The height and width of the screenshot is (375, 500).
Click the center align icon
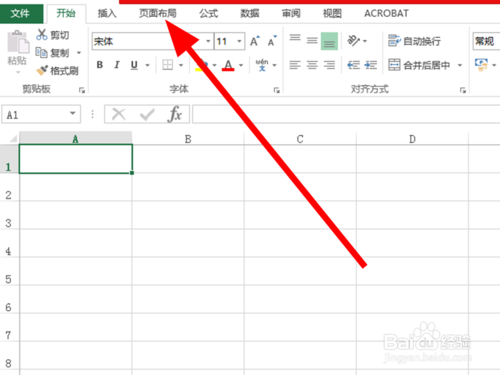coord(312,65)
